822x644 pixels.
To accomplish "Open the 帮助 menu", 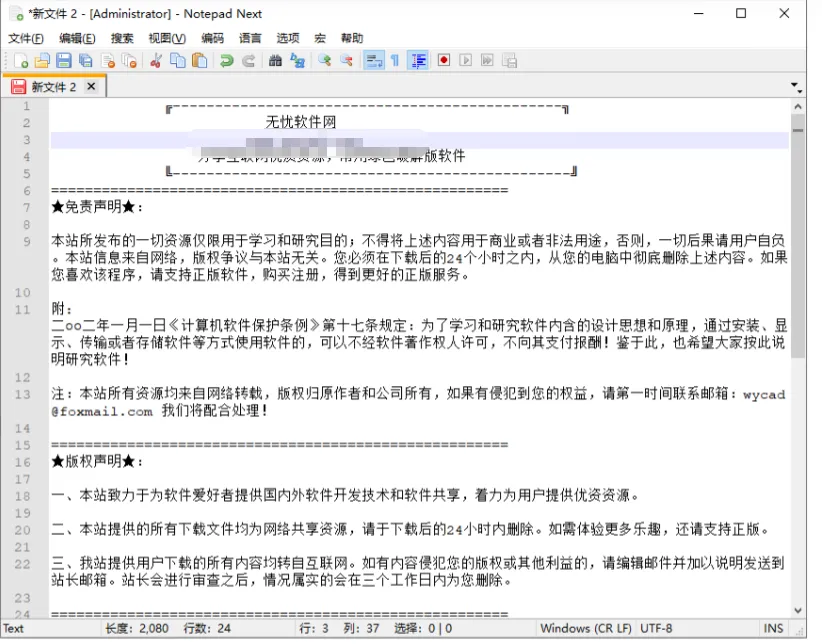I will (352, 38).
